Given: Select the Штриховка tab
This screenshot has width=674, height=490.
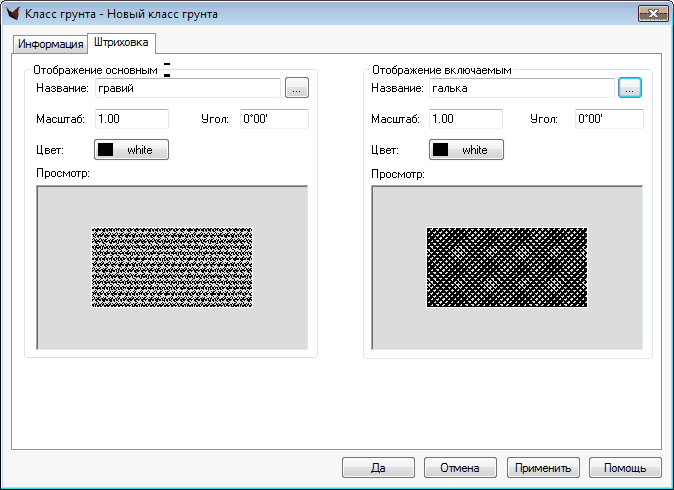Looking at the screenshot, I should coord(120,43).
